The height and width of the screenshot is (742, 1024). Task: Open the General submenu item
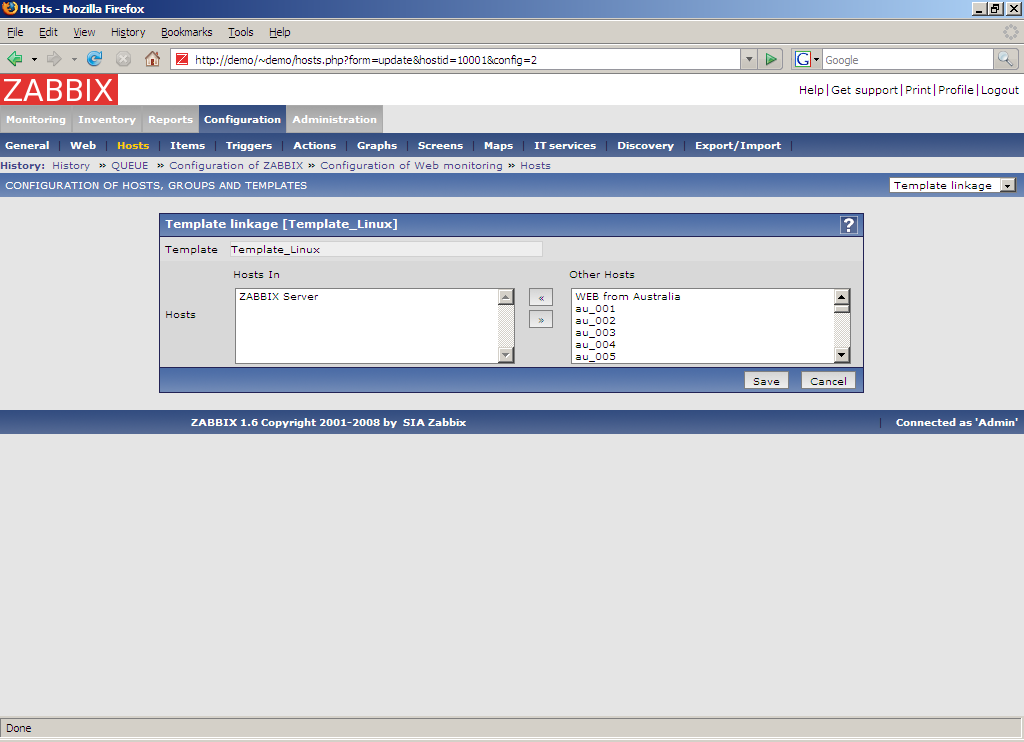pyautogui.click(x=27, y=146)
